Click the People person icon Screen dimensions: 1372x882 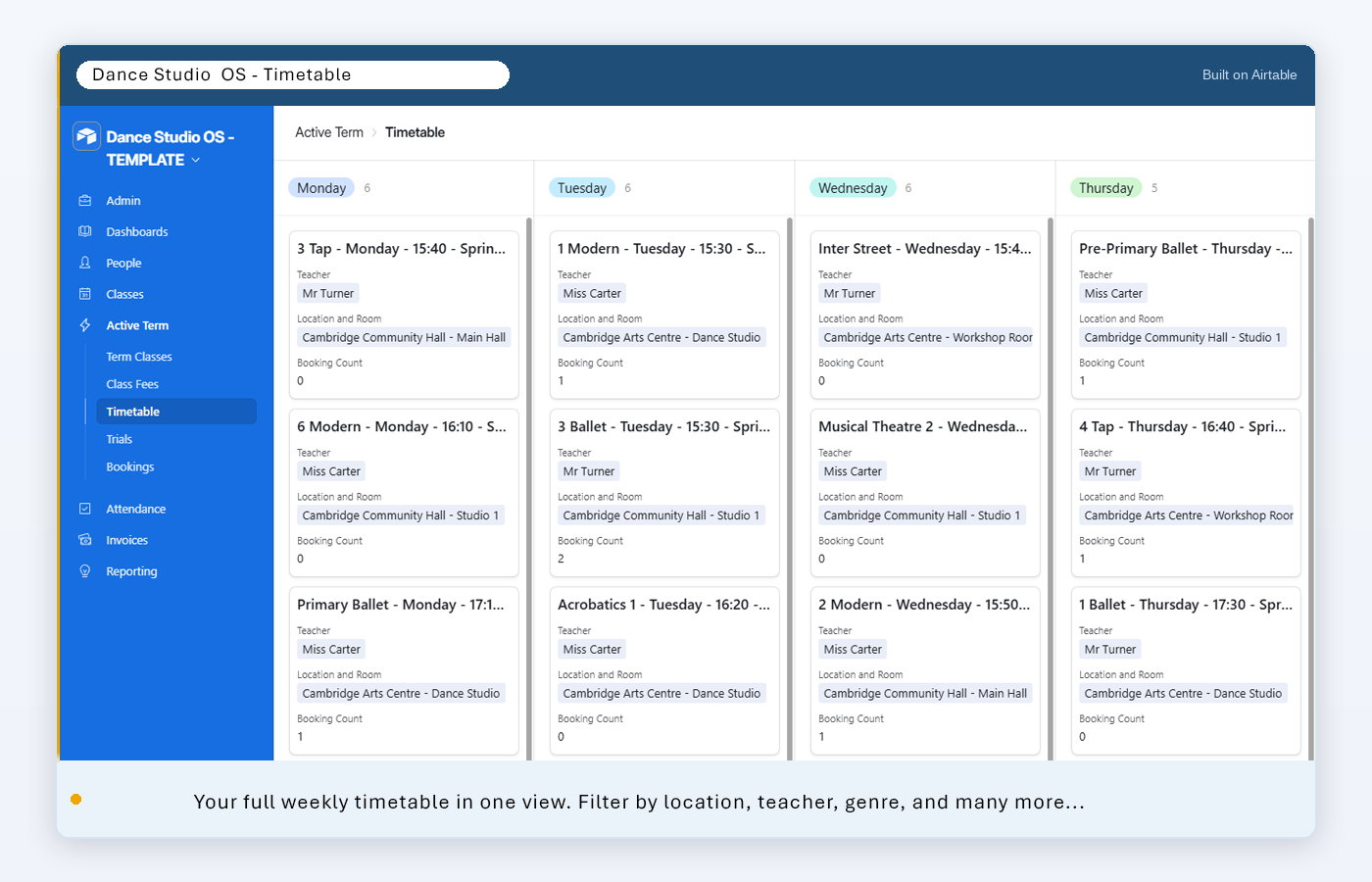coord(85,263)
